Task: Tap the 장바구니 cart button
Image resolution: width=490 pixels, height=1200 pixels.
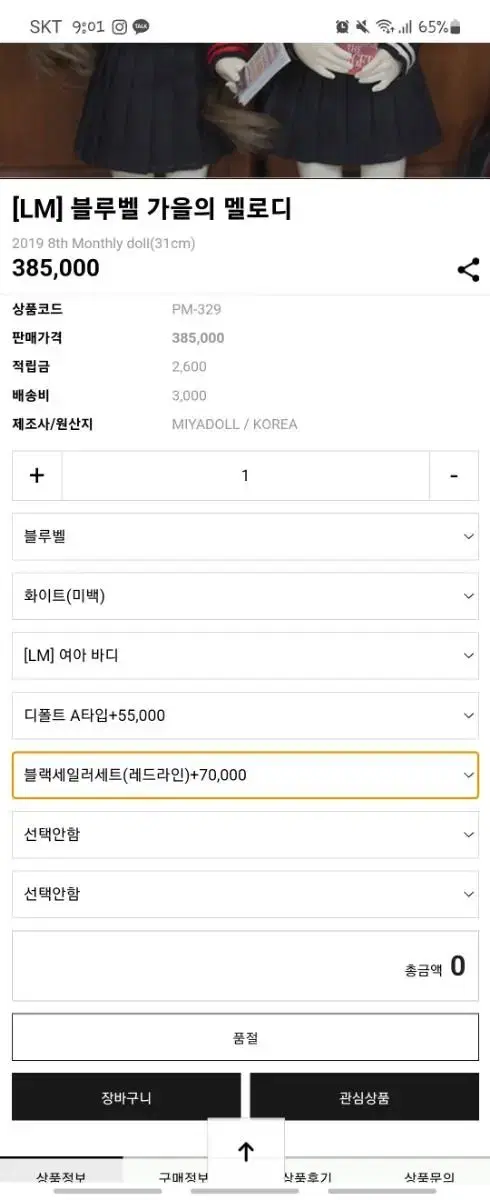Action: pos(126,1097)
